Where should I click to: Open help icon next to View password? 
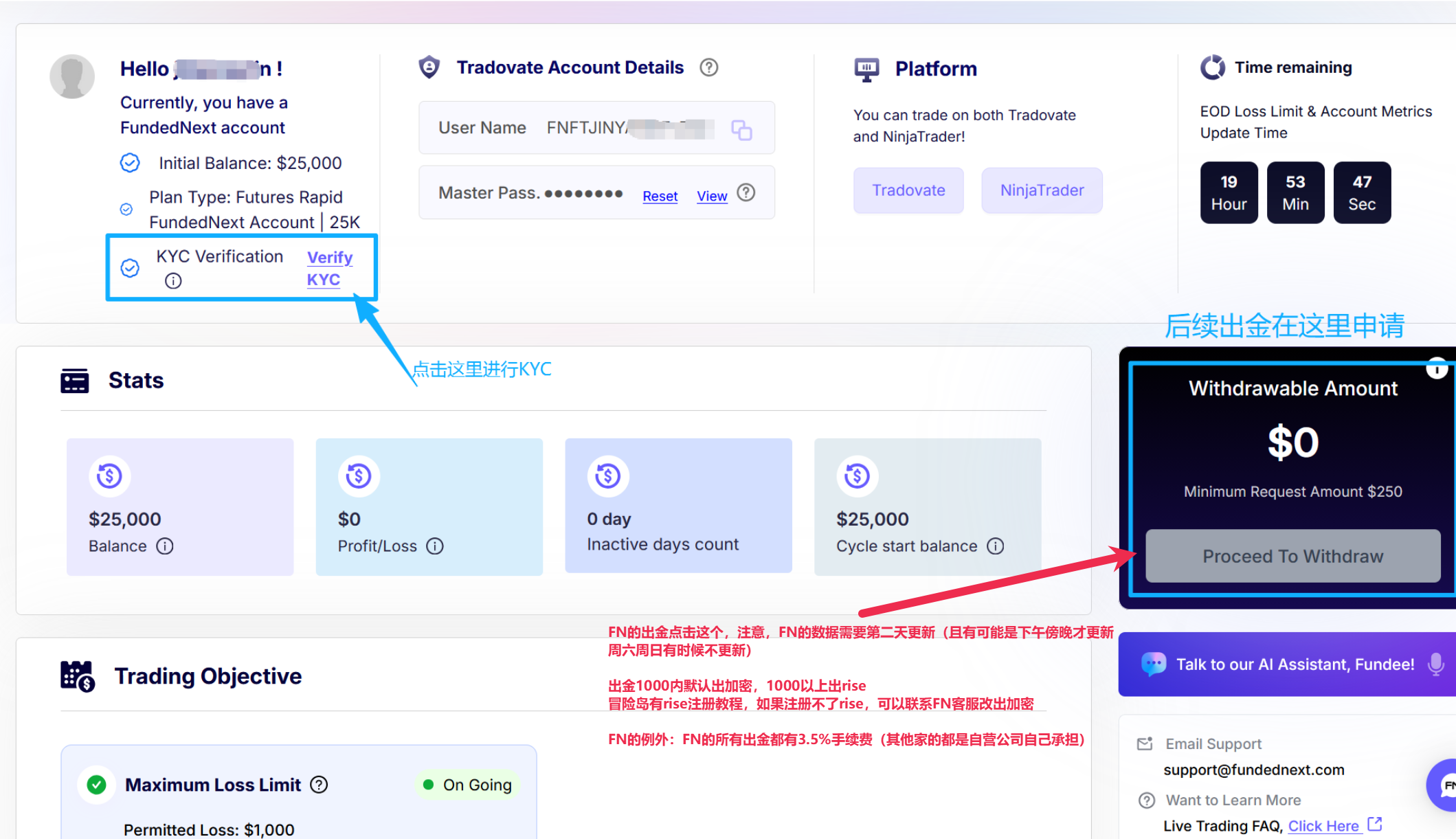click(x=746, y=193)
